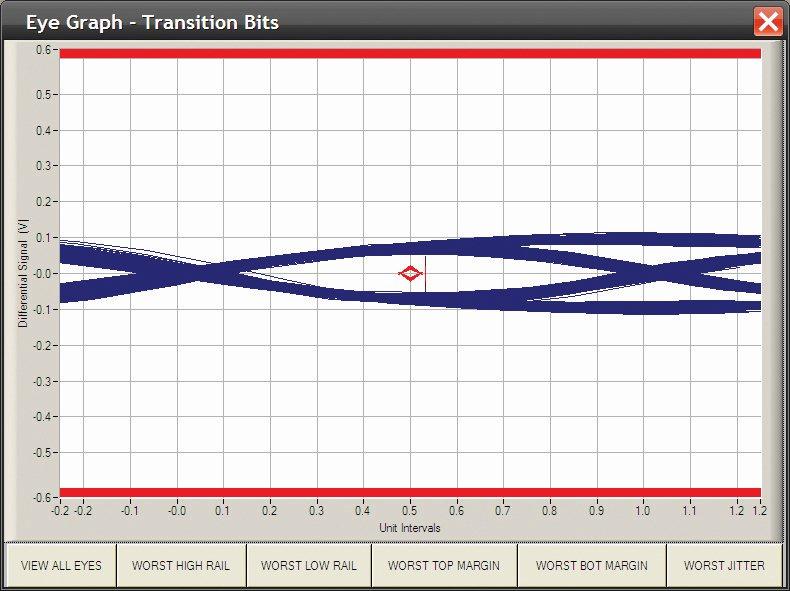
Task: Click the red diamond eye mask marker
Action: click(410, 273)
